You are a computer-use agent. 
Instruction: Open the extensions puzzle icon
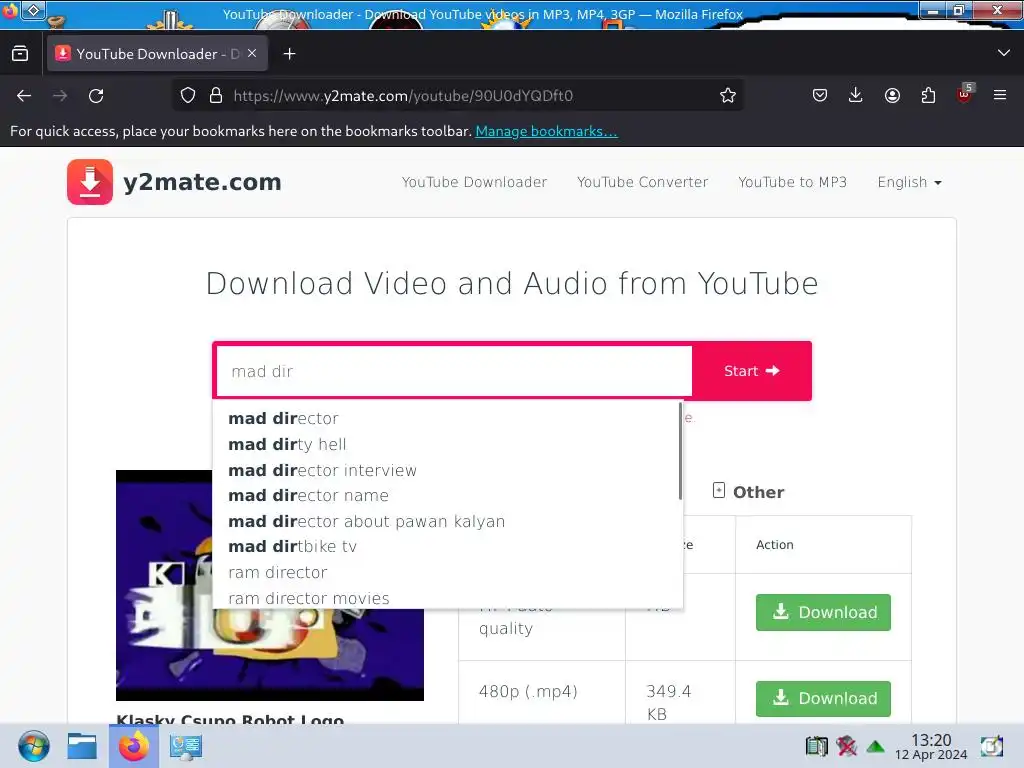pos(928,96)
